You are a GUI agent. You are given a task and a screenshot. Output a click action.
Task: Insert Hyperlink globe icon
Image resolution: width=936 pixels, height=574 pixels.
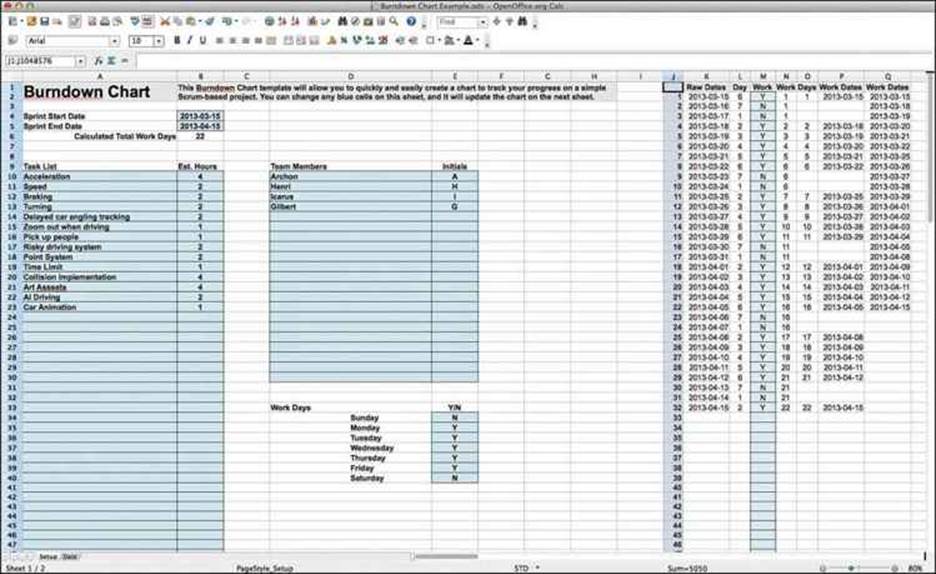[x=269, y=21]
